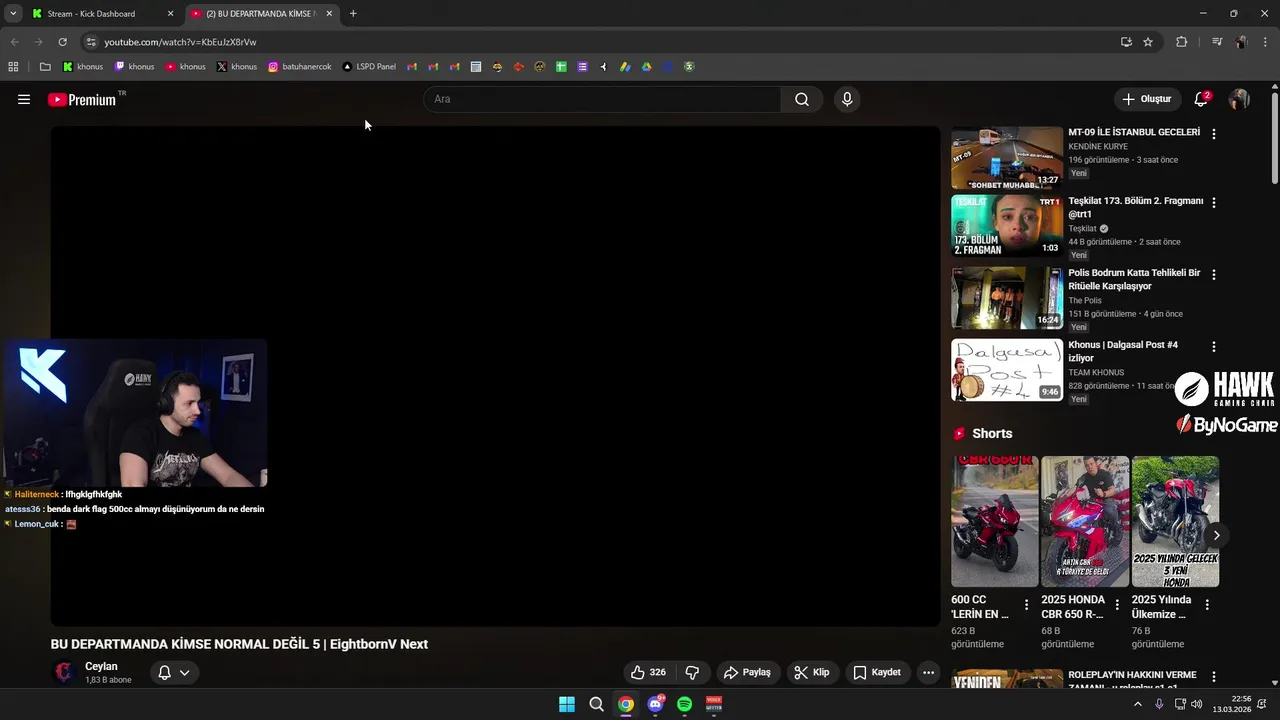Bookmark this page with star icon
Screen dimensions: 1280x720
1148,42
